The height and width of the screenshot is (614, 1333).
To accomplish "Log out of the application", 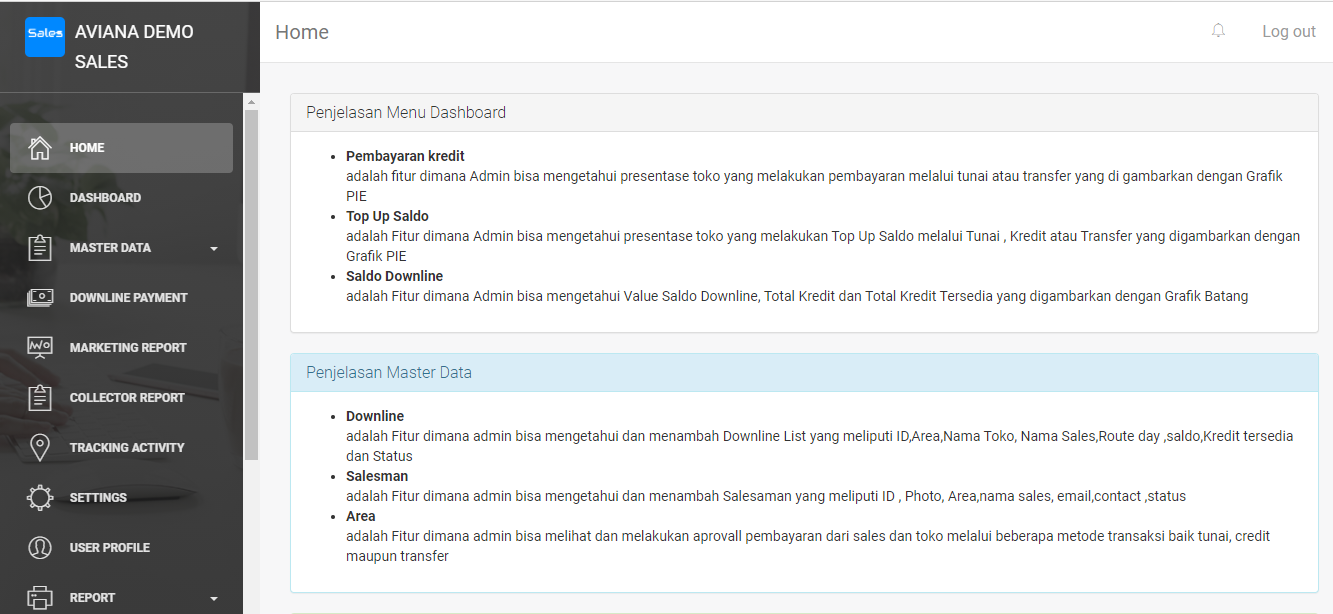I will point(1288,31).
